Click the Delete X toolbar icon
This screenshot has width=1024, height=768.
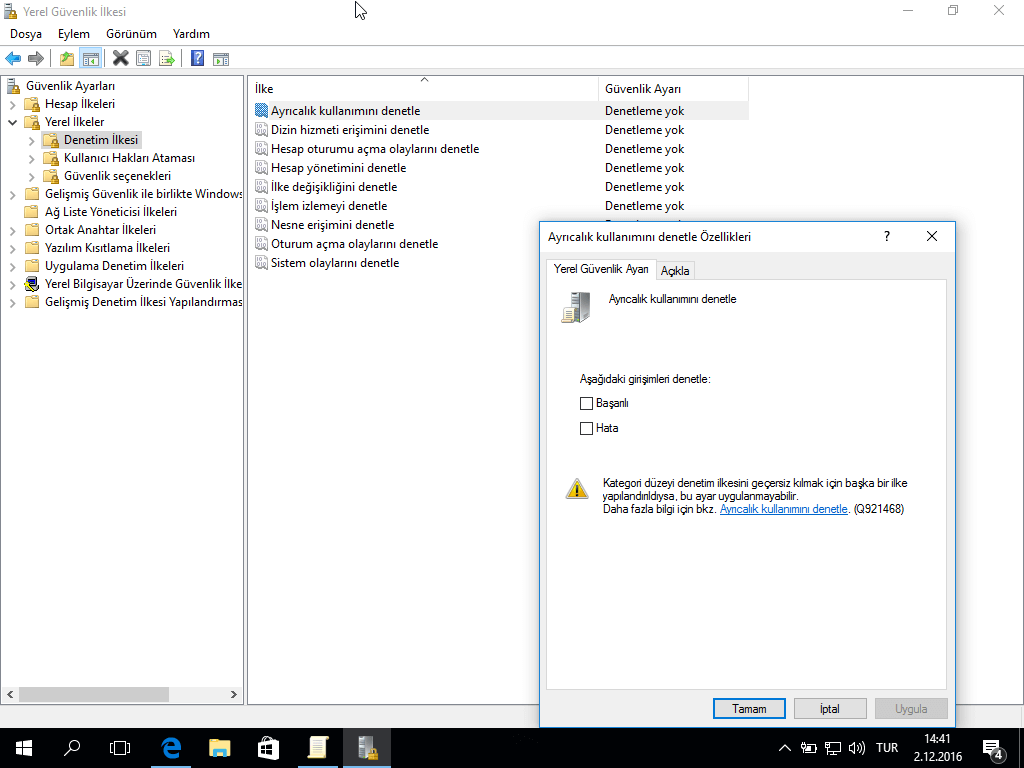pos(120,59)
